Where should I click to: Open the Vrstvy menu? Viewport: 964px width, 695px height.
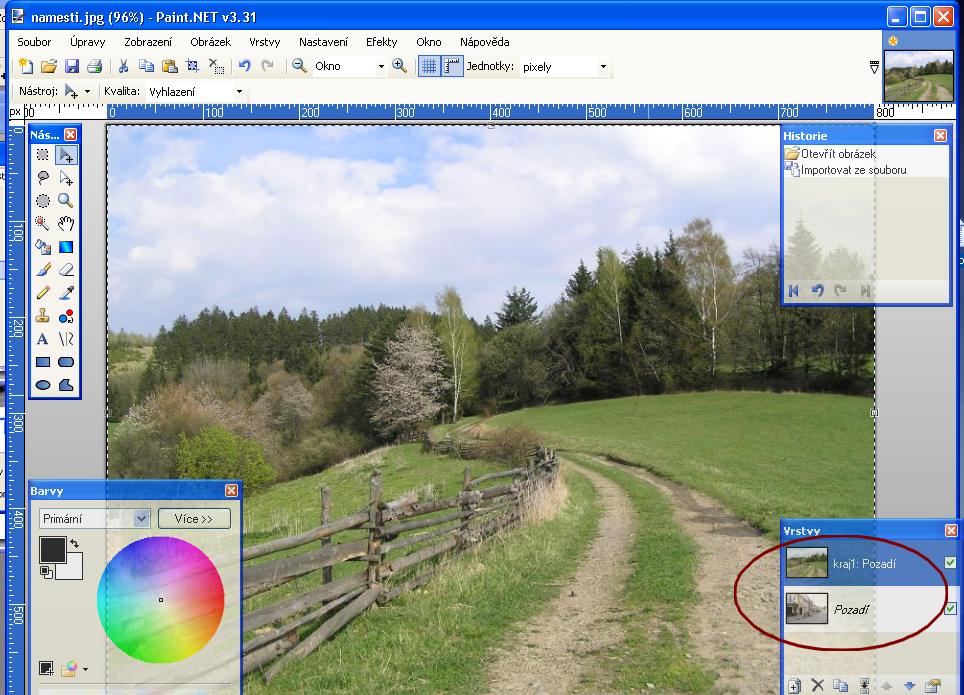pyautogui.click(x=264, y=42)
